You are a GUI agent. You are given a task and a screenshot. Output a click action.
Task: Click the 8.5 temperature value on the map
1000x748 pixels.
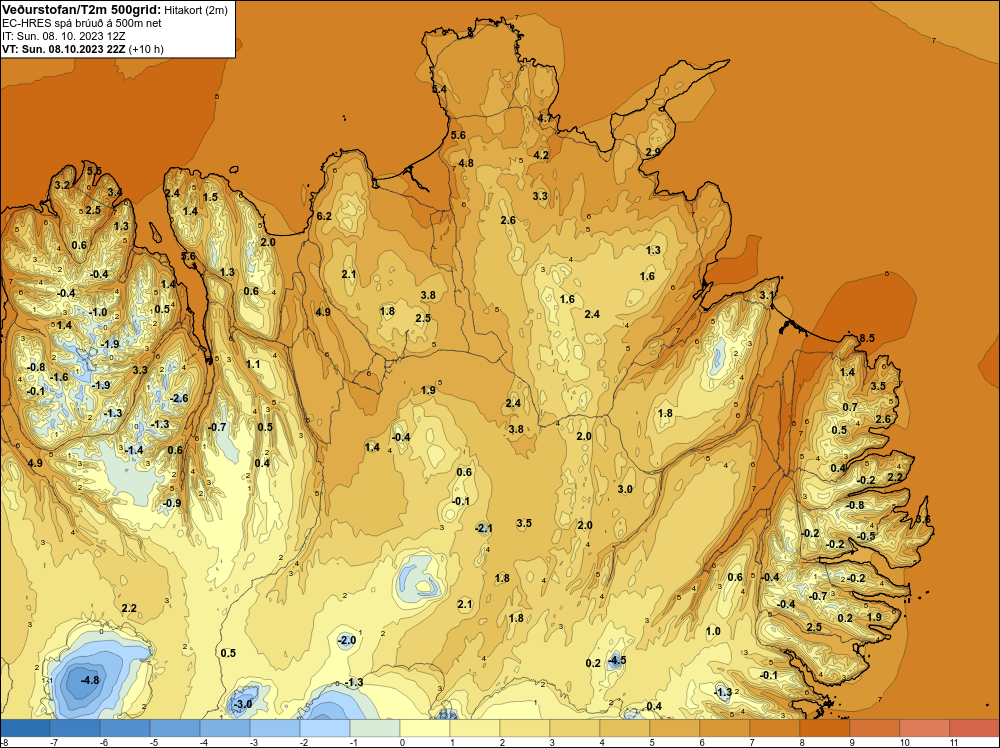point(867,339)
